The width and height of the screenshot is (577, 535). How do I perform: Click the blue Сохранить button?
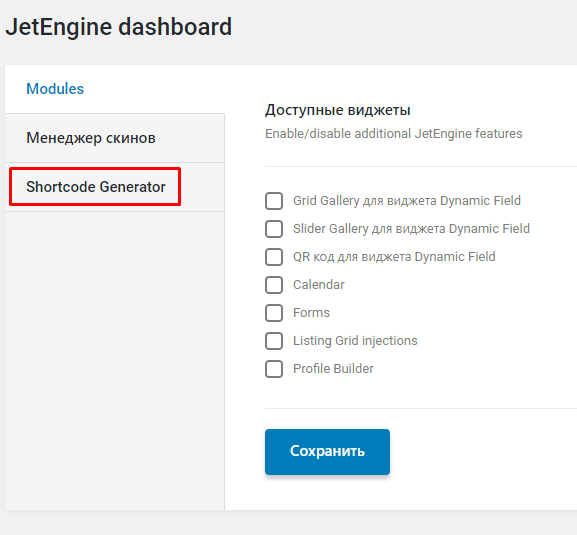[x=327, y=451]
